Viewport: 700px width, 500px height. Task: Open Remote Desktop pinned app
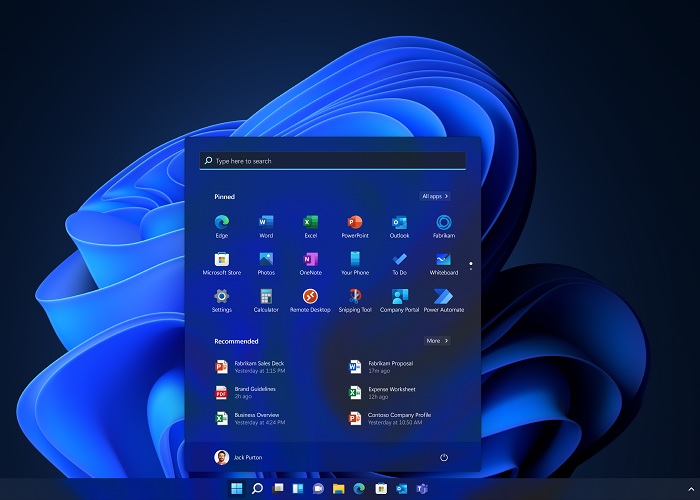pos(310,301)
